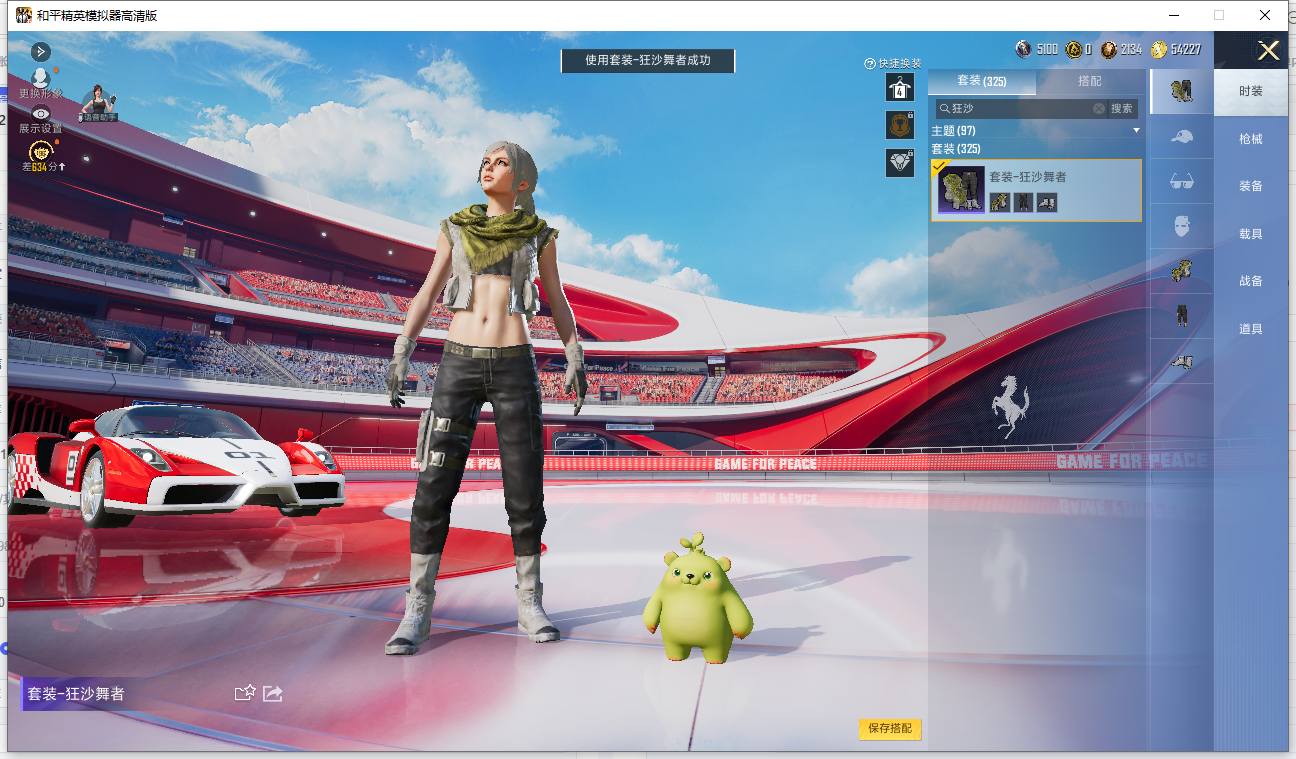Select the full outfit set category icon
Viewport: 1296px width, 759px height.
click(1182, 91)
